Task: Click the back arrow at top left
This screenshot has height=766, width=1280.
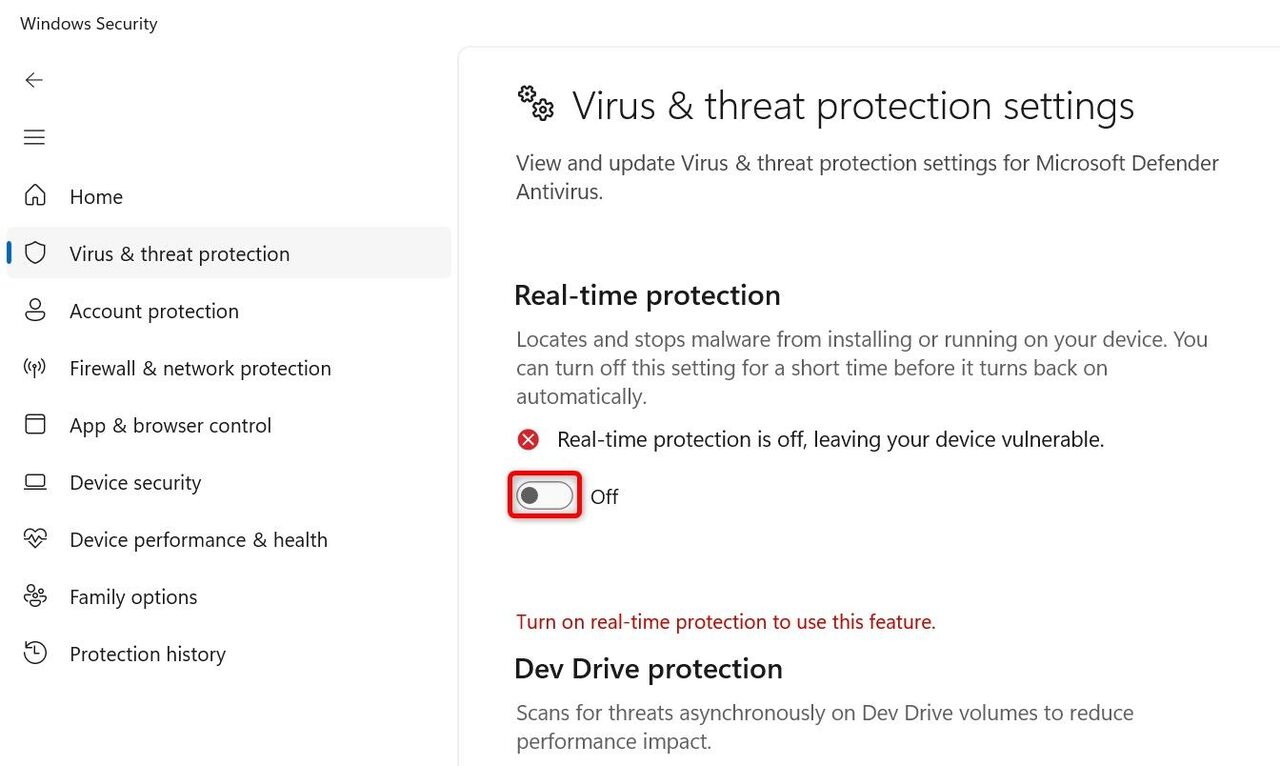Action: click(33, 80)
